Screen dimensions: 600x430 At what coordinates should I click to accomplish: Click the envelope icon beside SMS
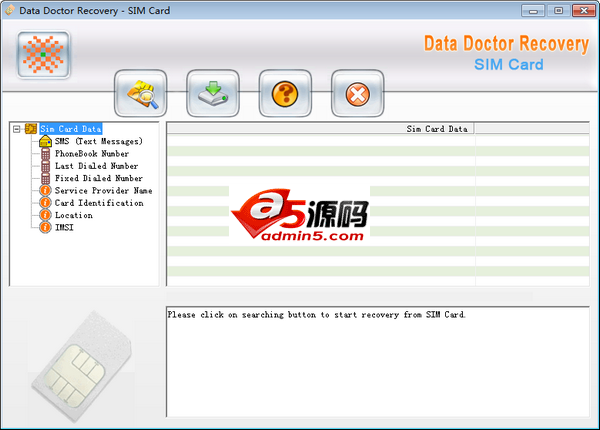tap(46, 141)
